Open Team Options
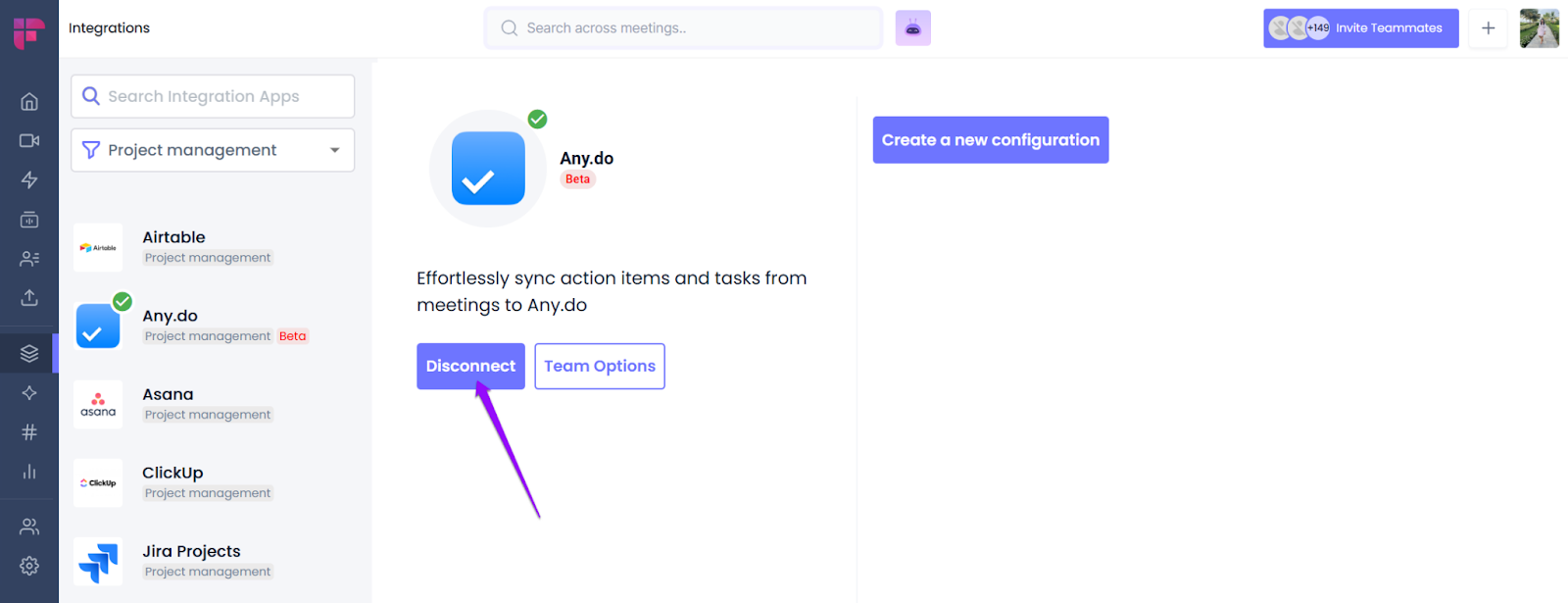The width and height of the screenshot is (1568, 603). point(600,366)
